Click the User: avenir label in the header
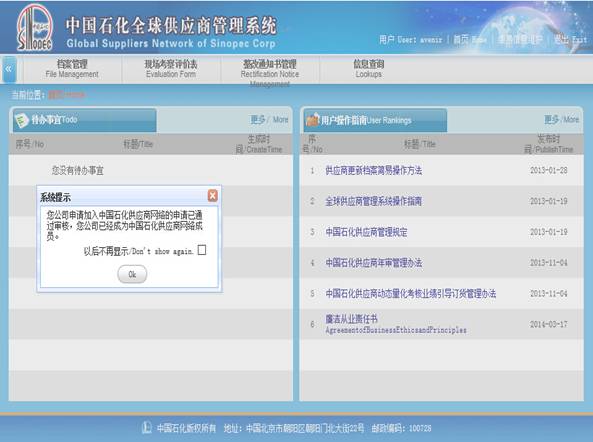This screenshot has width=593, height=442. pyautogui.click(x=410, y=39)
